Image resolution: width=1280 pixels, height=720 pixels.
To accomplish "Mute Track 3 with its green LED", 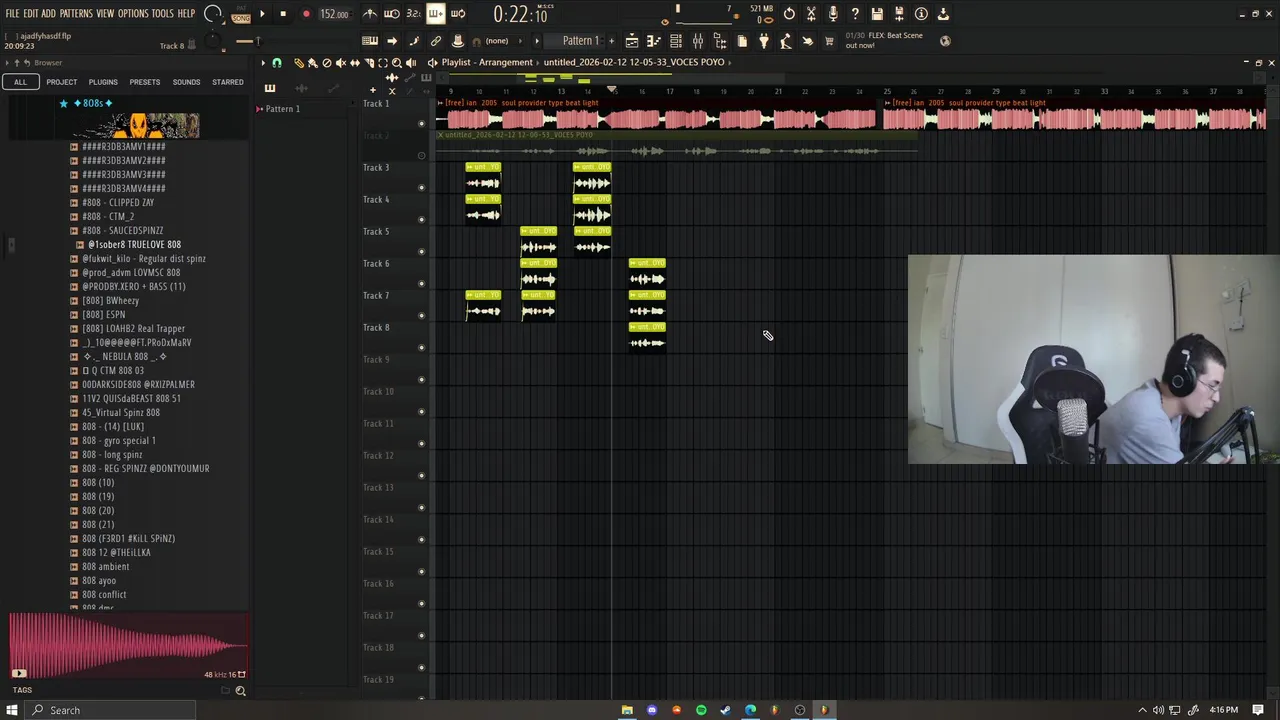I will coord(421,187).
